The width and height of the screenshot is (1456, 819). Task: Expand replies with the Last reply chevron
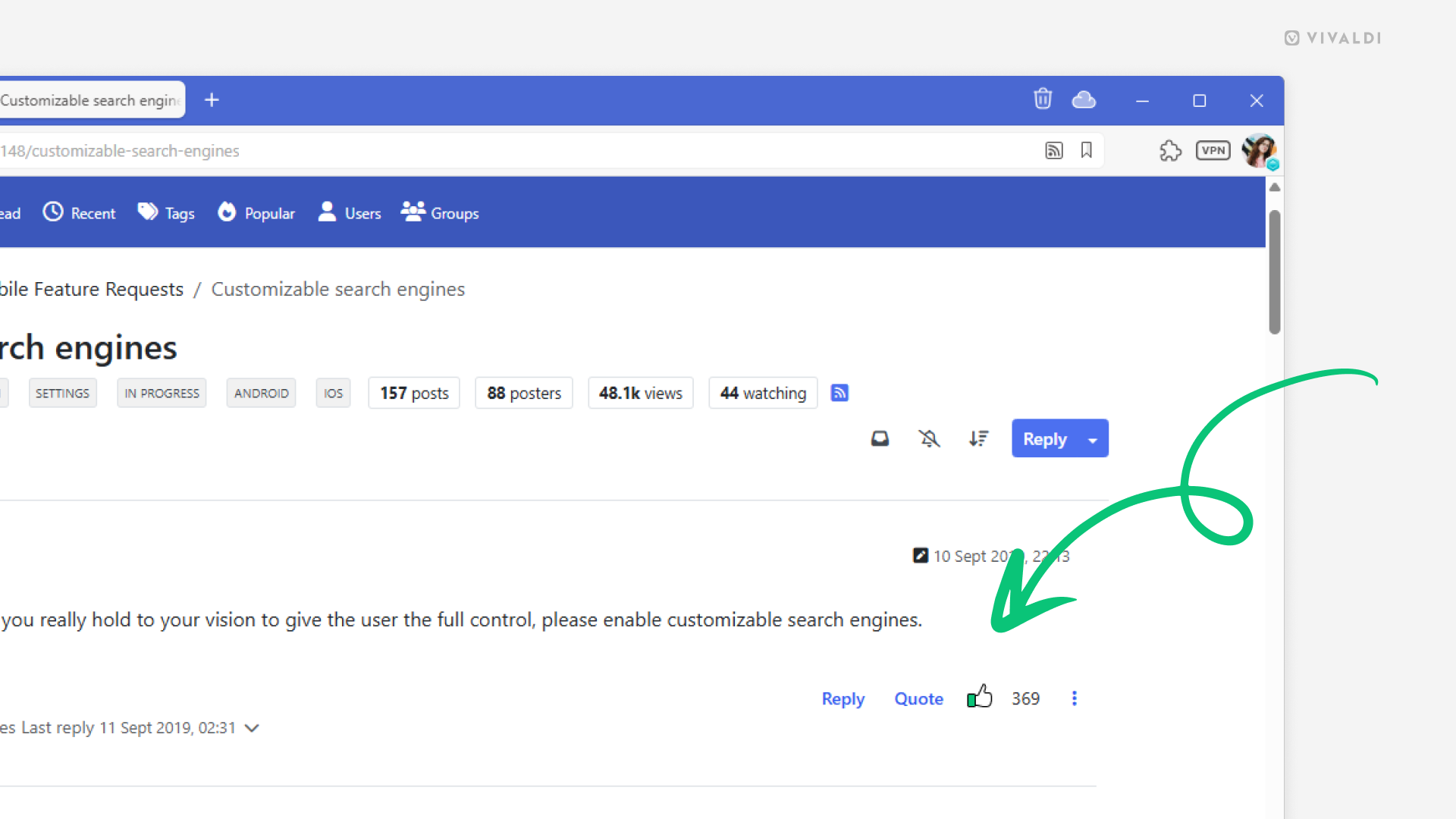[253, 728]
